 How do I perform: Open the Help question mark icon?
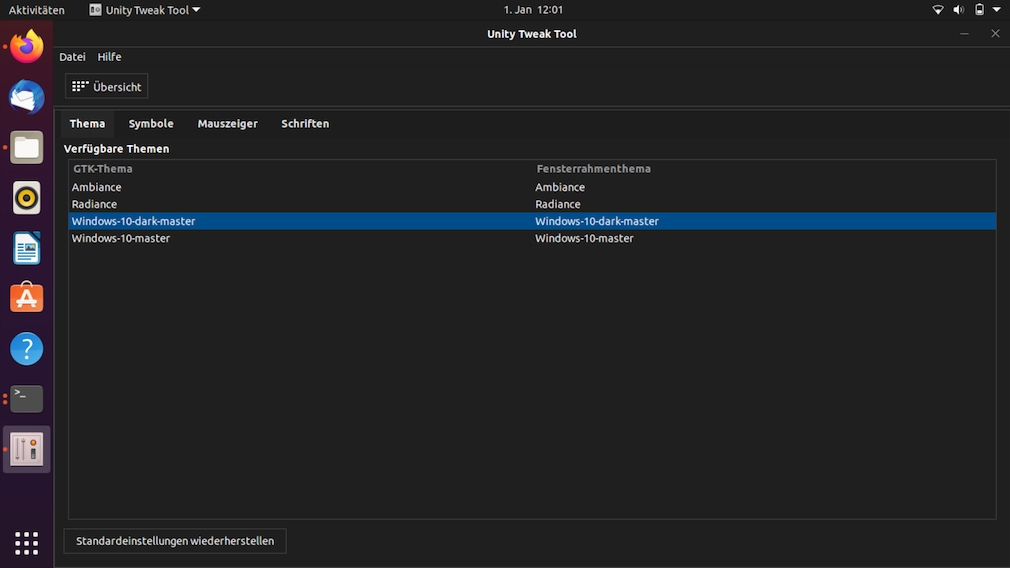[x=27, y=349]
